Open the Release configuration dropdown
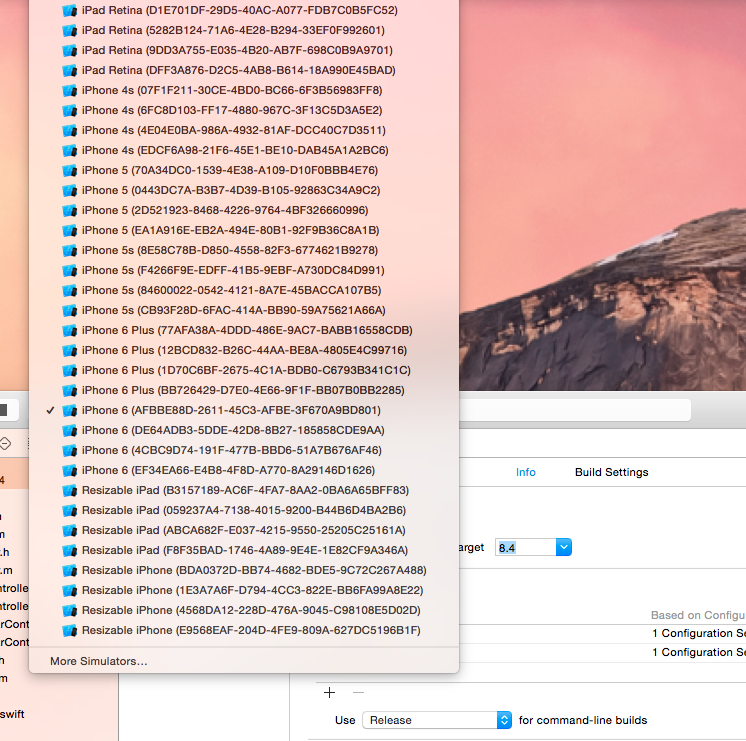Viewport: 746px width, 741px height. tap(437, 720)
